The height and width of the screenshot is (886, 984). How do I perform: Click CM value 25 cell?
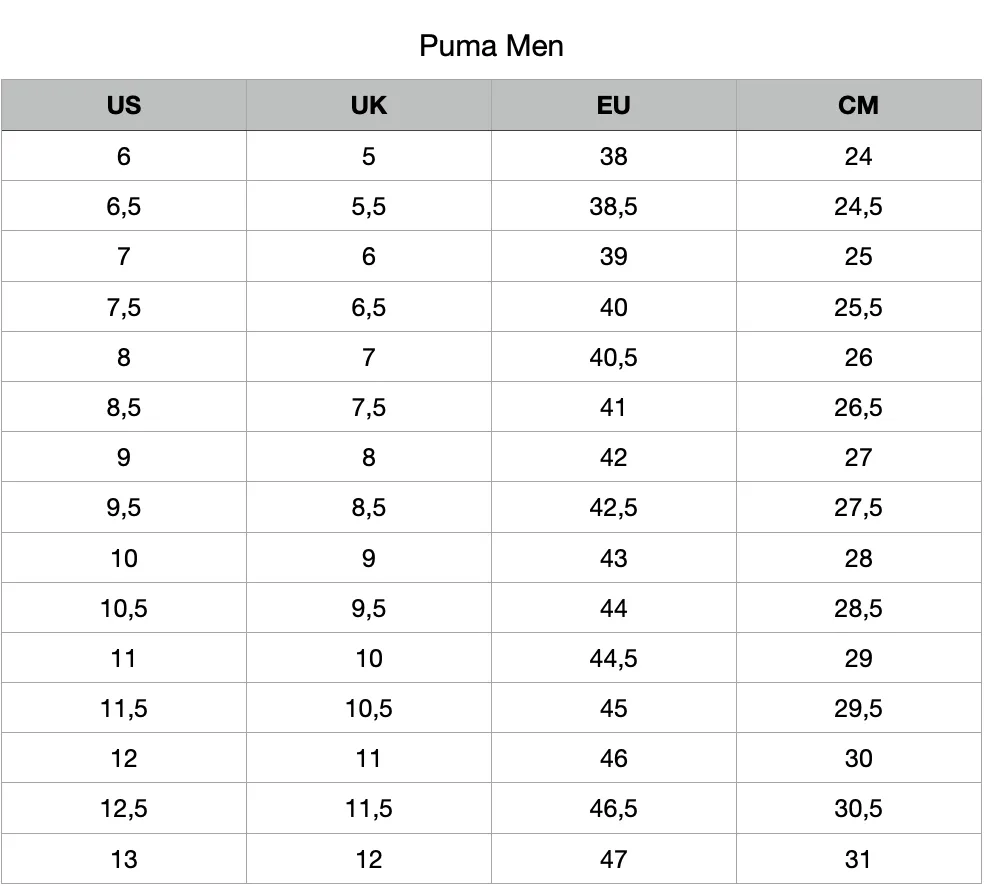tap(858, 257)
